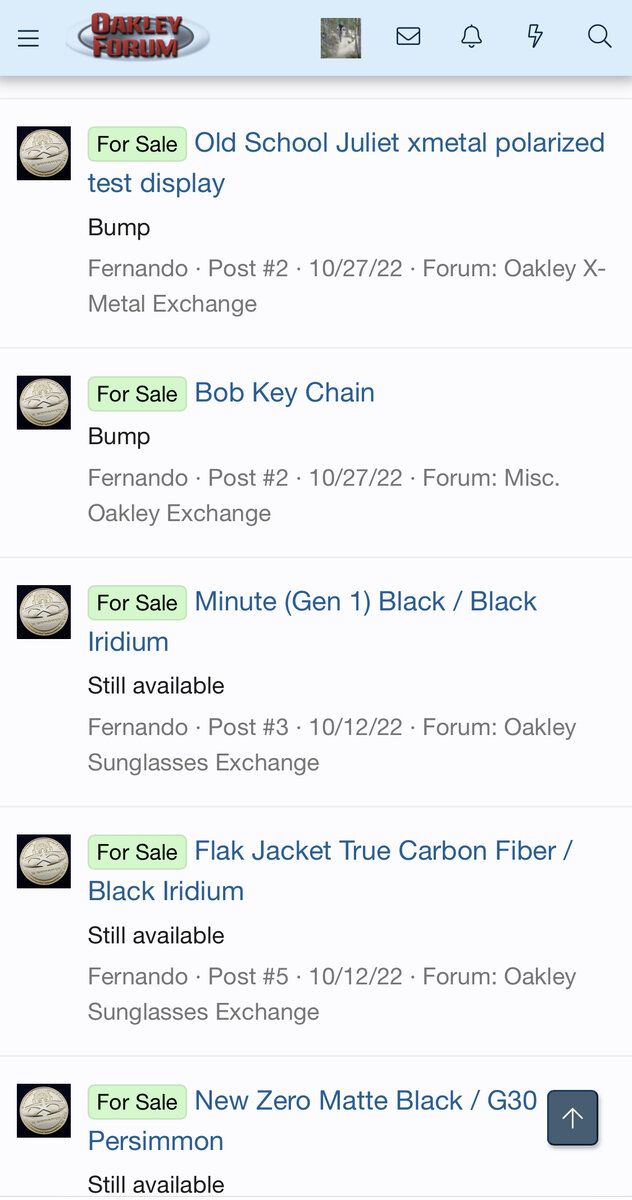
Task: Open New Zero Matte Black thread
Action: tap(365, 1101)
